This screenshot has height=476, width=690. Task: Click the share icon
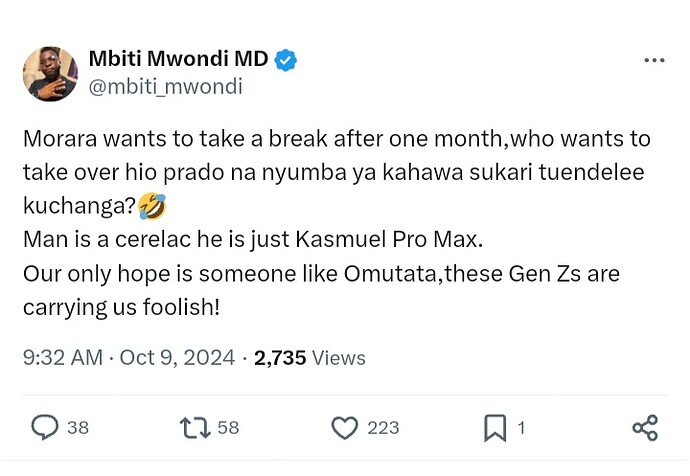pyautogui.click(x=645, y=428)
